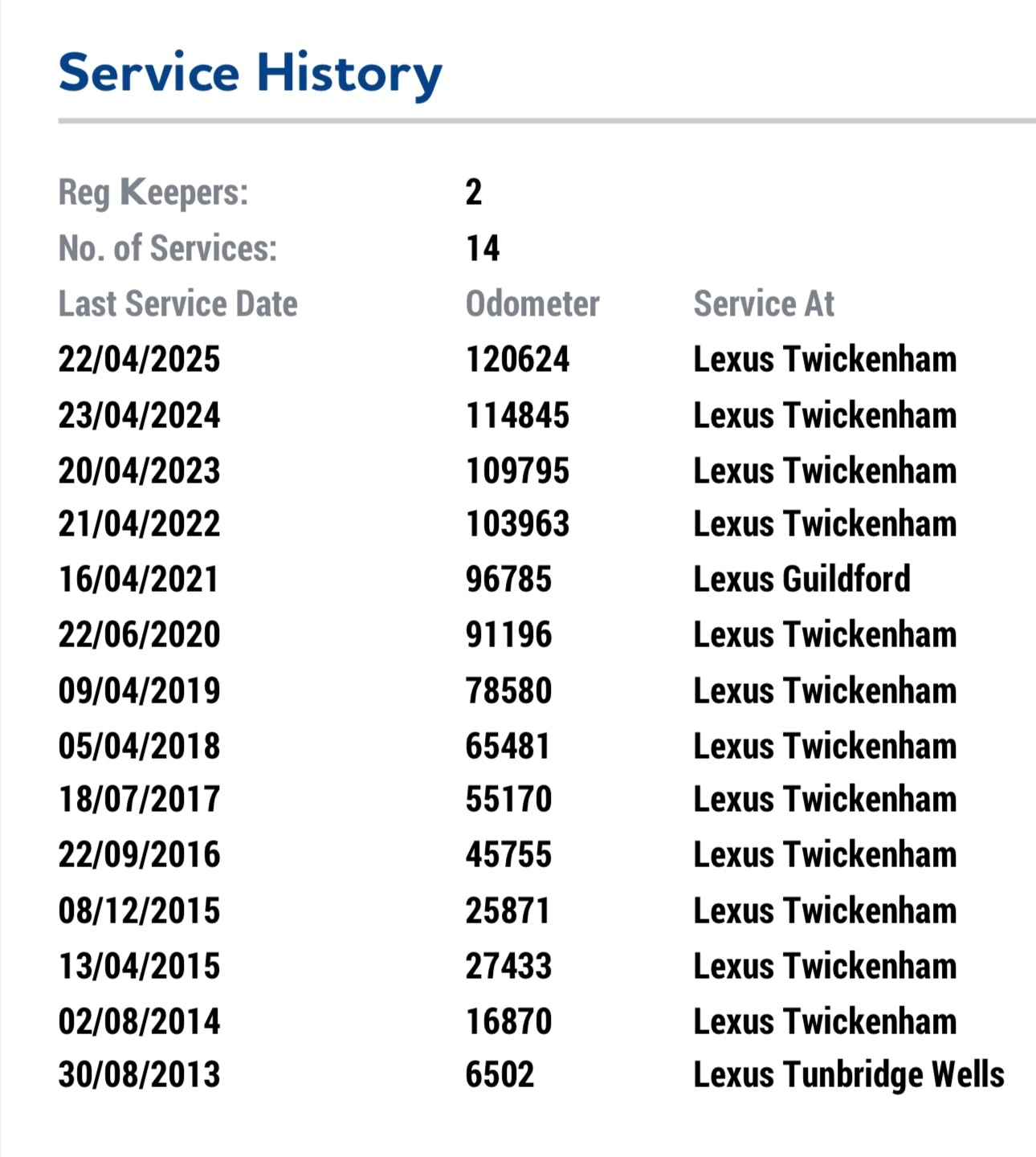The width and height of the screenshot is (1036, 1157).
Task: Select the 08/12/2015 service date
Action: 139,911
